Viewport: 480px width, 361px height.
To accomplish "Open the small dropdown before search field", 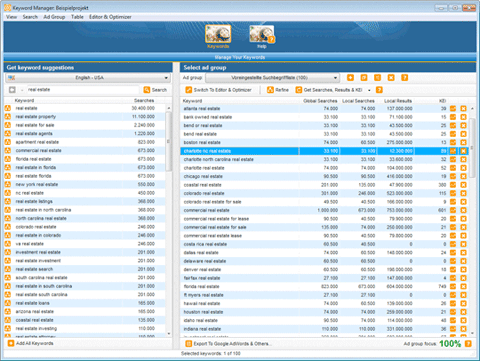I will click(22, 90).
